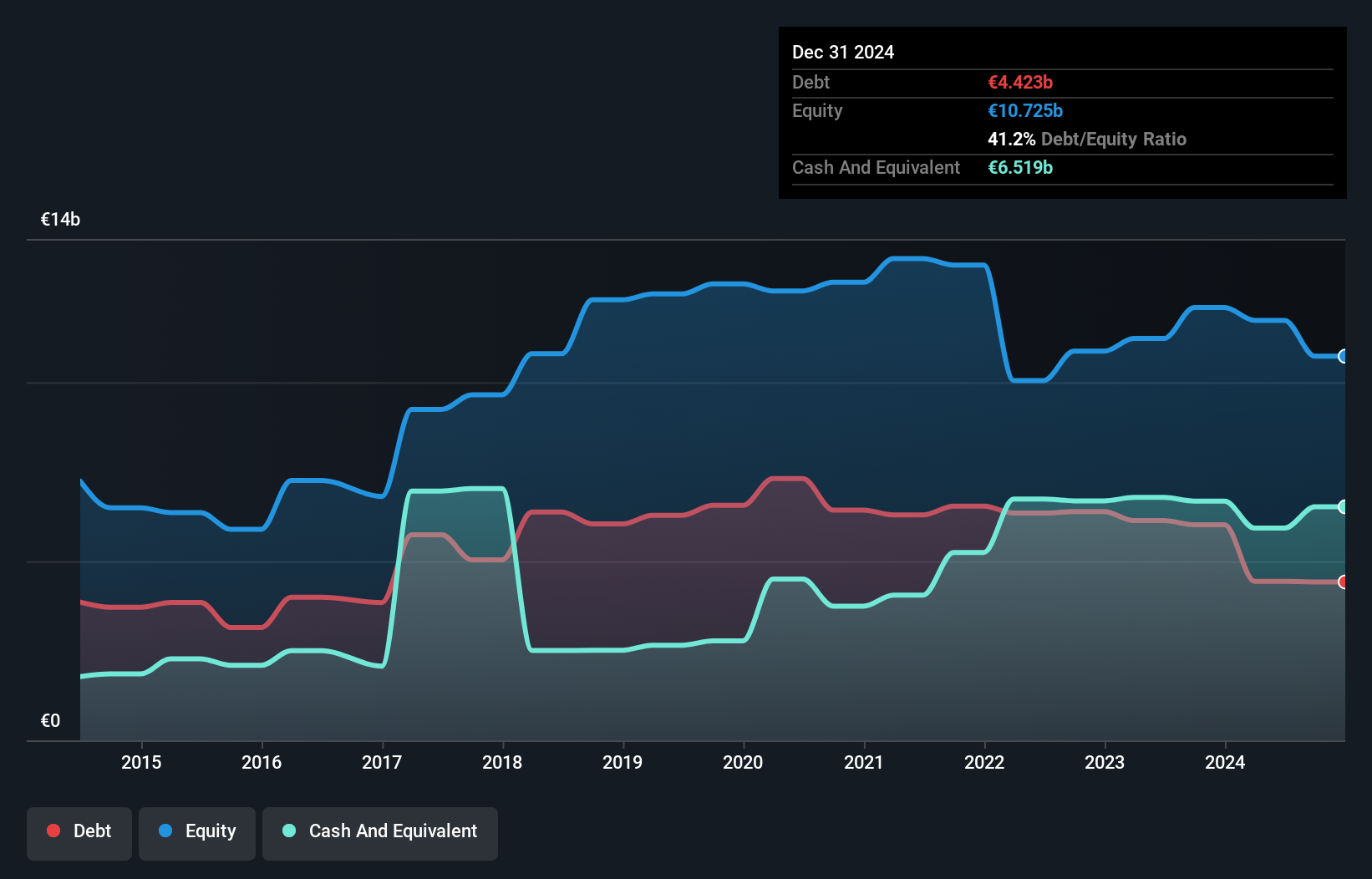Click the 2016 x-axis label
The width and height of the screenshot is (1372, 879).
(262, 762)
